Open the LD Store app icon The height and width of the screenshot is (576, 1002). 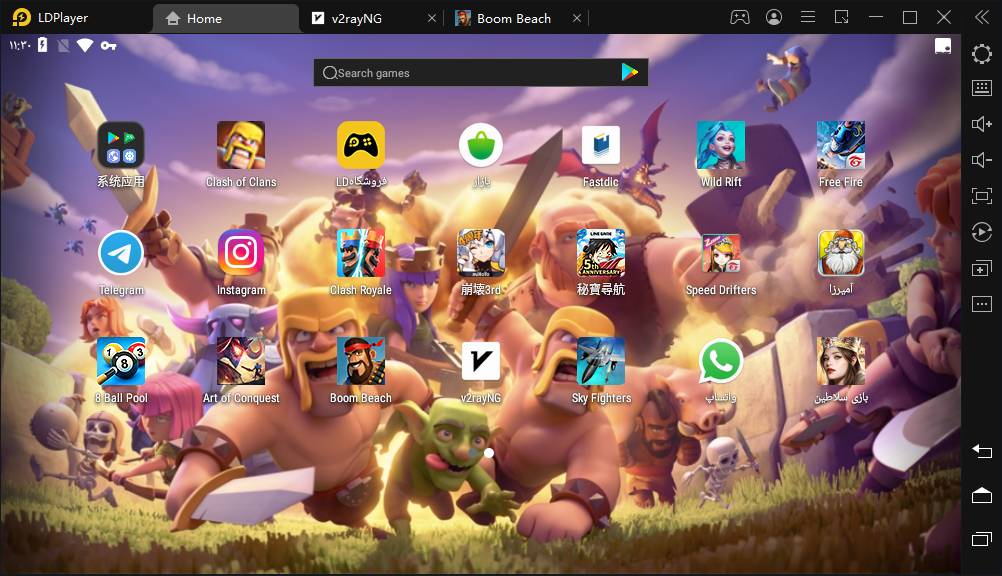[361, 145]
